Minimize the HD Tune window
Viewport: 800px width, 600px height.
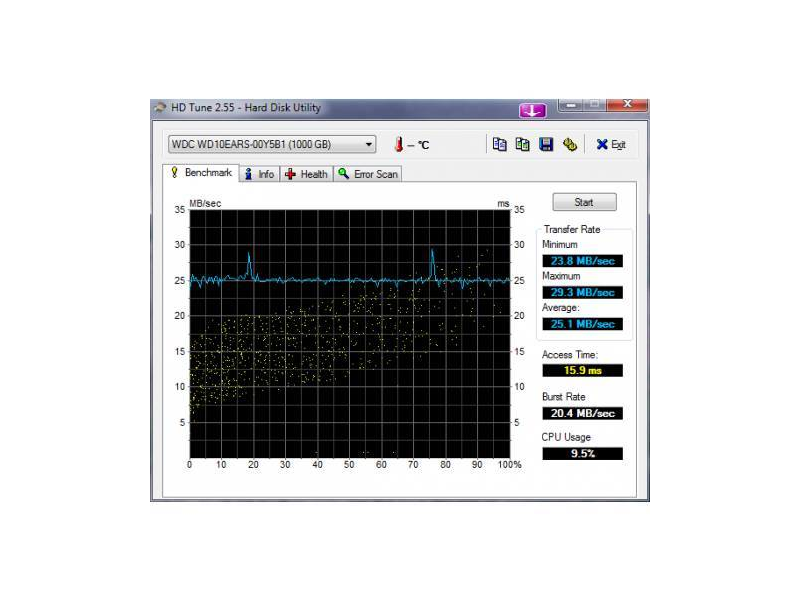pos(571,105)
